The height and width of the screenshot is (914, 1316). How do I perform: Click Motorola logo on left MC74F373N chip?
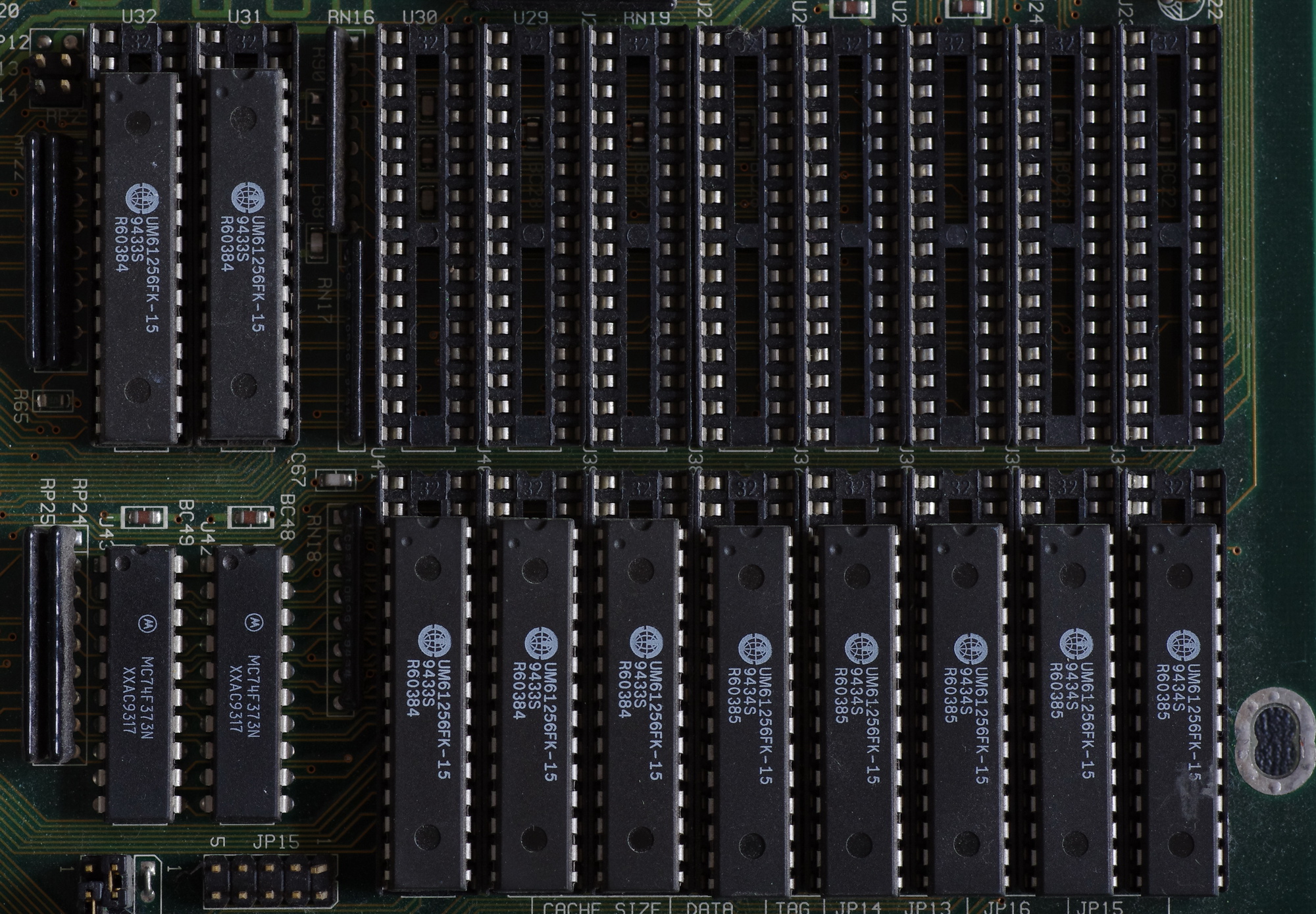coord(146,624)
